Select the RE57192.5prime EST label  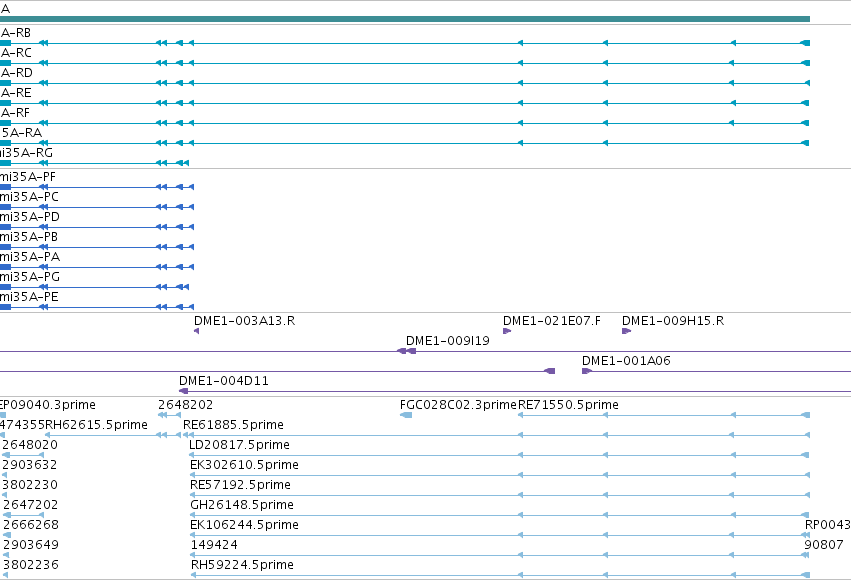[240, 485]
